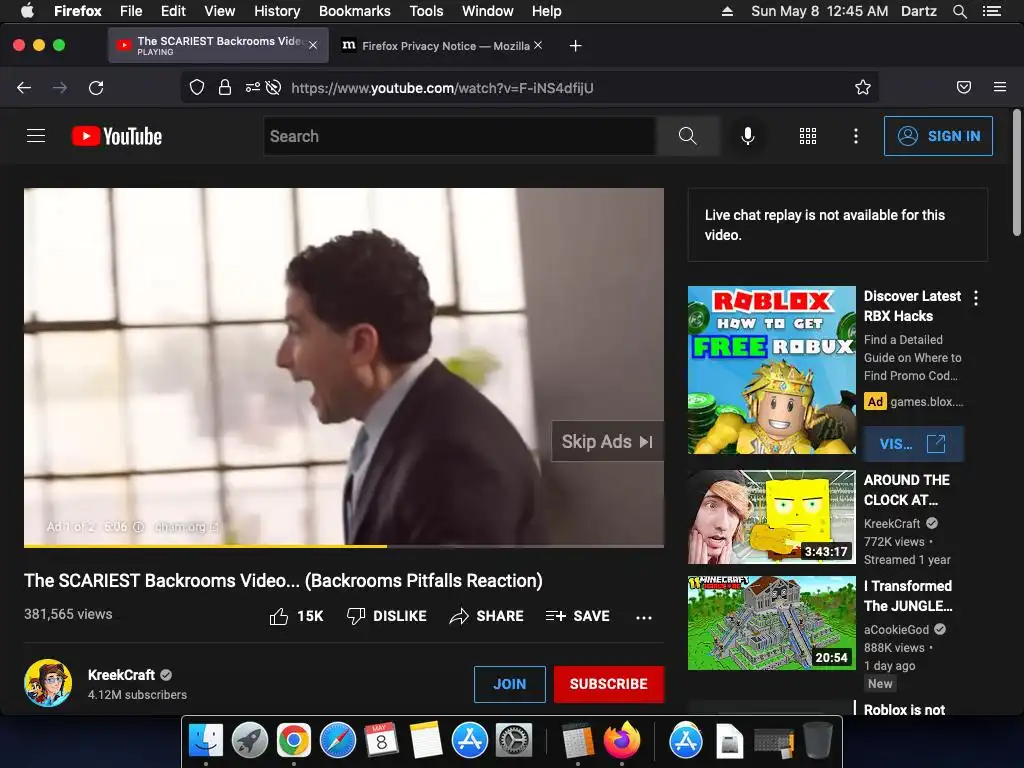Open a new Firefox tab
This screenshot has height=768, width=1024.
click(575, 46)
